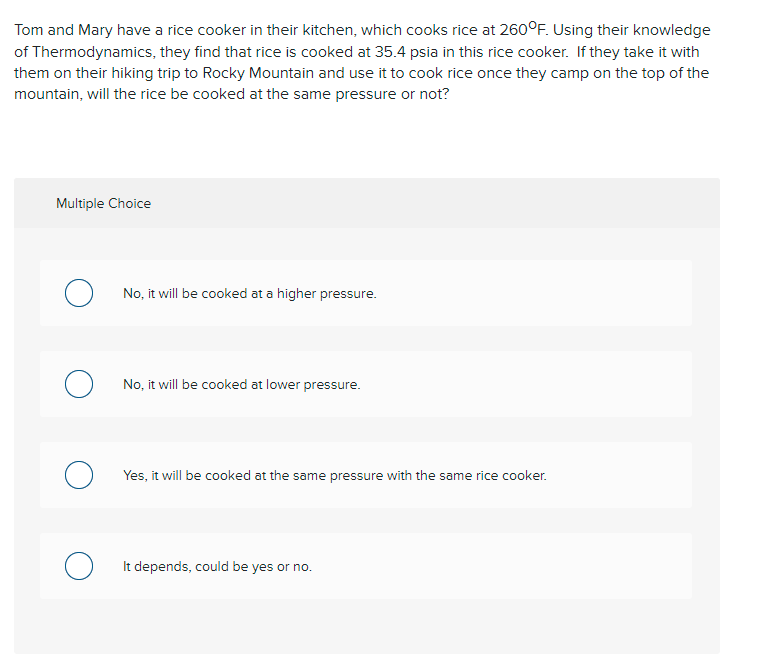Click answer text "No, it will be cooked at a higher pressure."
Viewport: 757px width, 658px height.
(x=250, y=294)
